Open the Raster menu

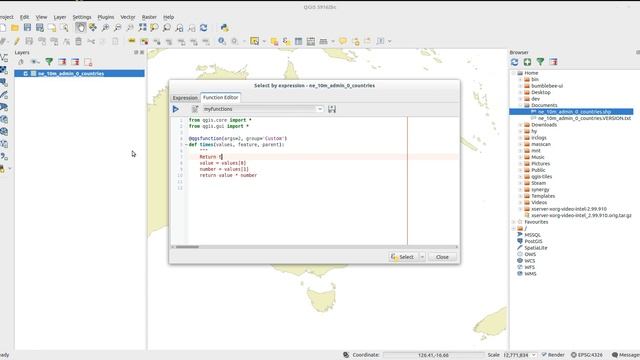pyautogui.click(x=149, y=17)
